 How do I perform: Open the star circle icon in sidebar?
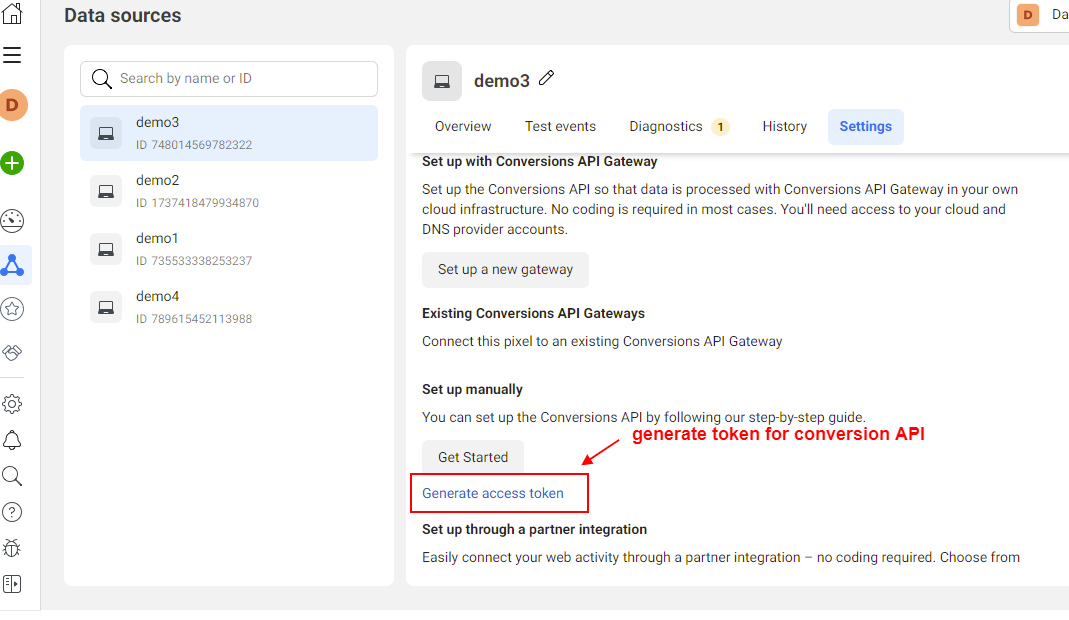coord(12,309)
